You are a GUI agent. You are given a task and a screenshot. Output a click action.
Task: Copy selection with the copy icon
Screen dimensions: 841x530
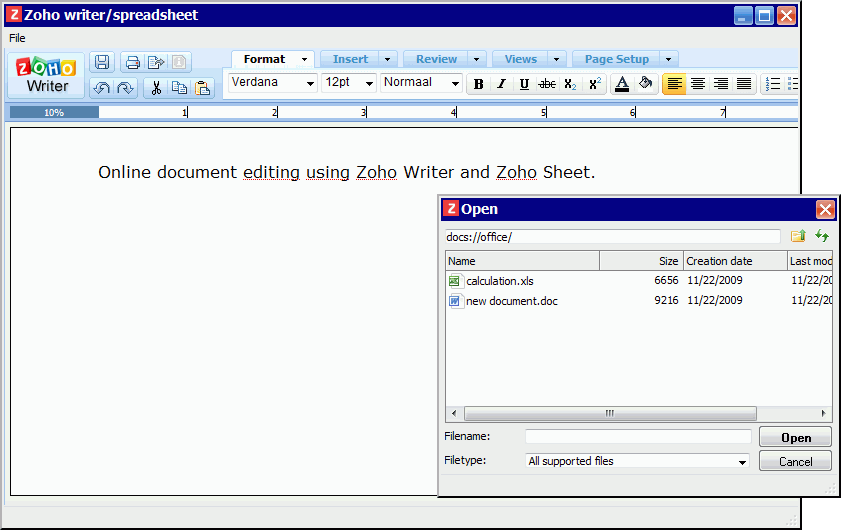point(179,87)
